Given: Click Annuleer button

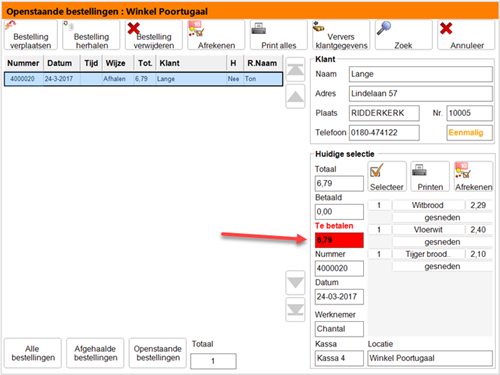Looking at the screenshot, I should click(466, 35).
